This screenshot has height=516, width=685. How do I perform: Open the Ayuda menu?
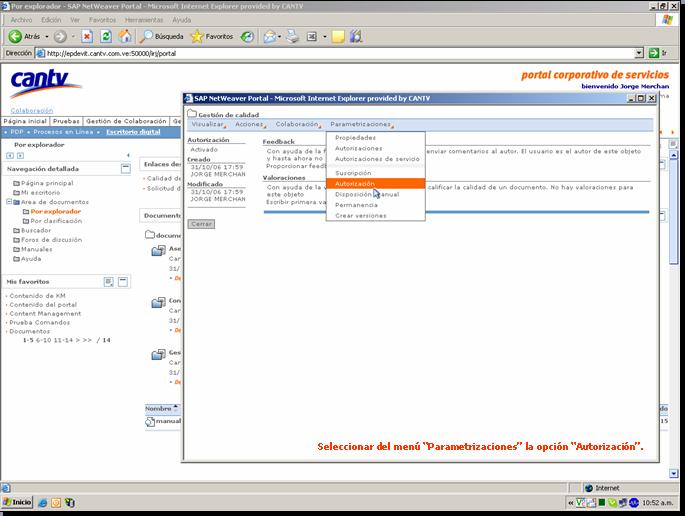[x=181, y=20]
